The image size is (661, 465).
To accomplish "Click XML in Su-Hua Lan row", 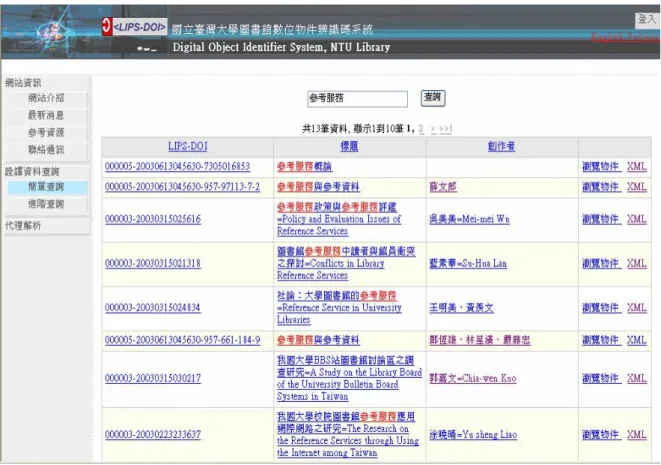I will pyautogui.click(x=637, y=263).
